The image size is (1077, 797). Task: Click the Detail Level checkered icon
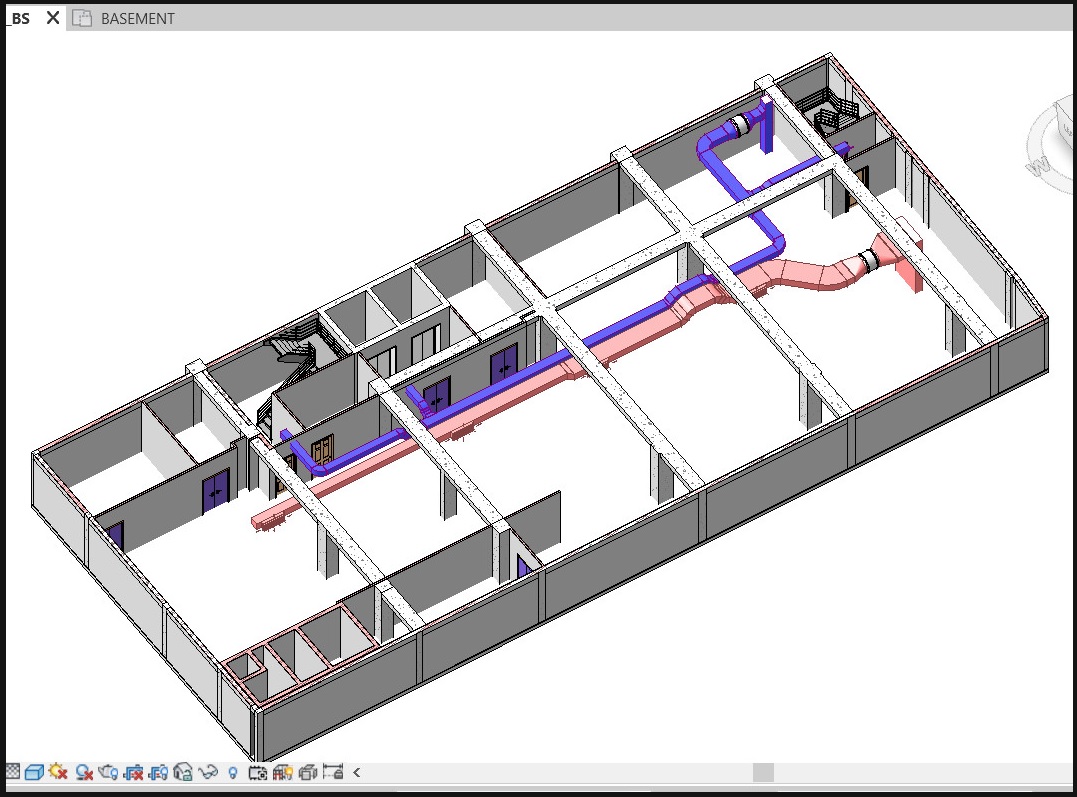(x=12, y=771)
